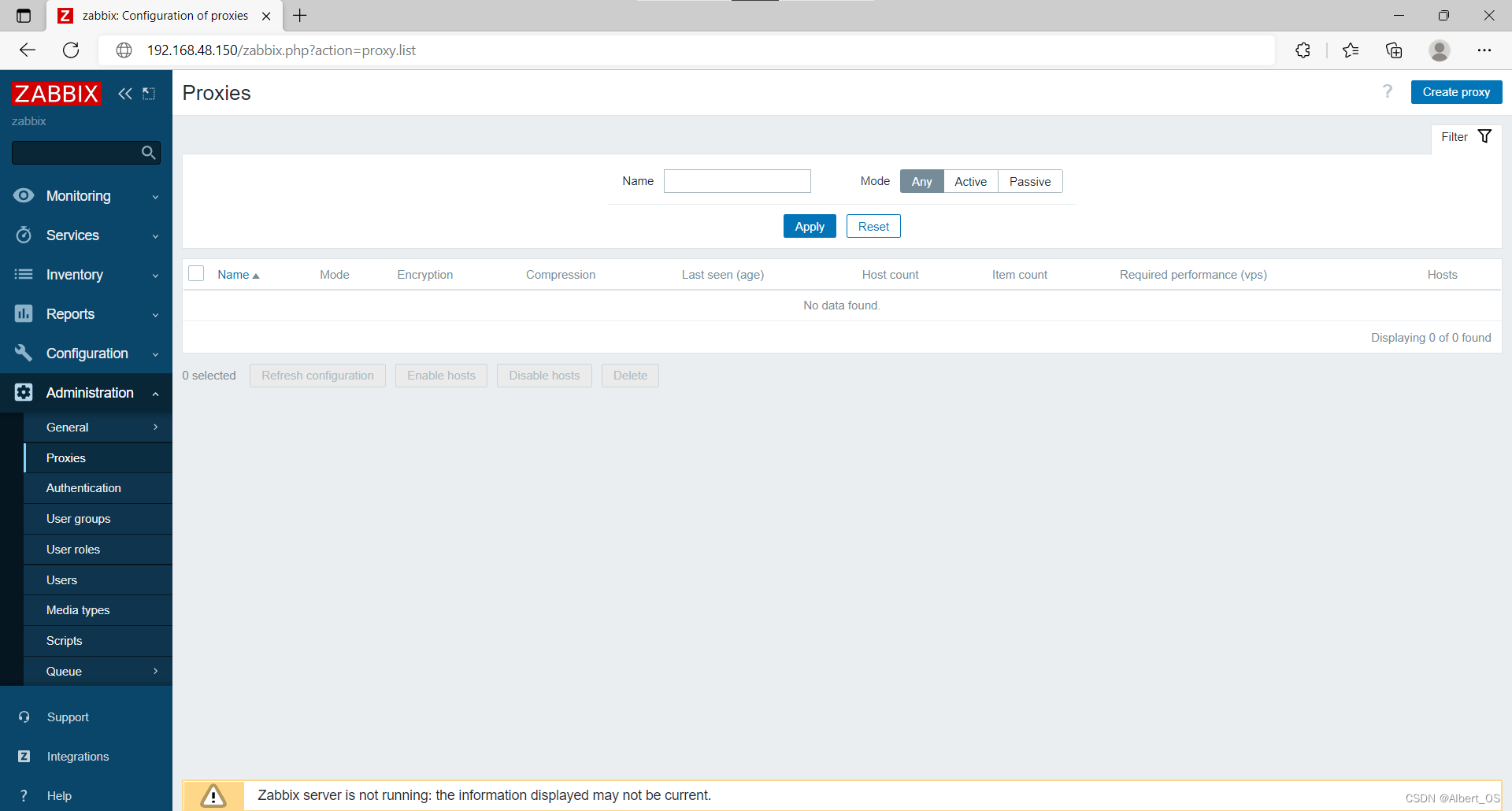Sort the table by Name column
The height and width of the screenshot is (811, 1512).
point(238,275)
